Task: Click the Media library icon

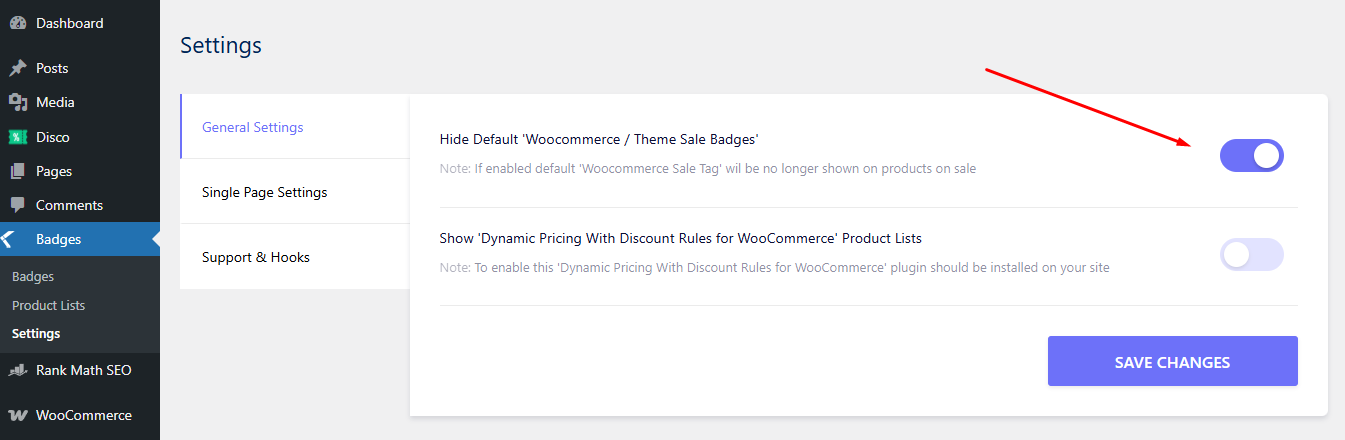Action: click(17, 102)
